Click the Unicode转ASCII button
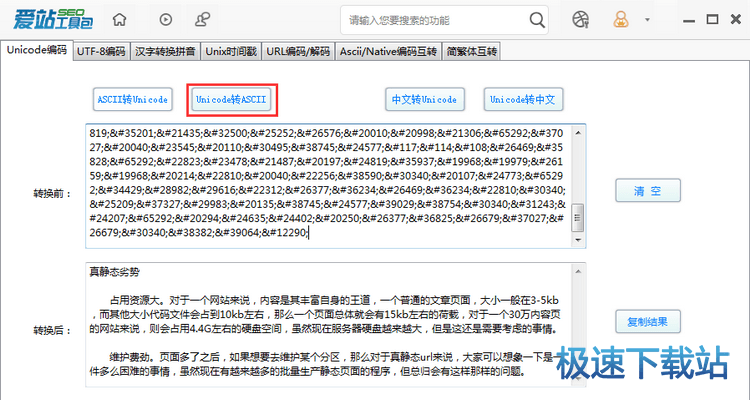The height and width of the screenshot is (400, 750). click(232, 100)
